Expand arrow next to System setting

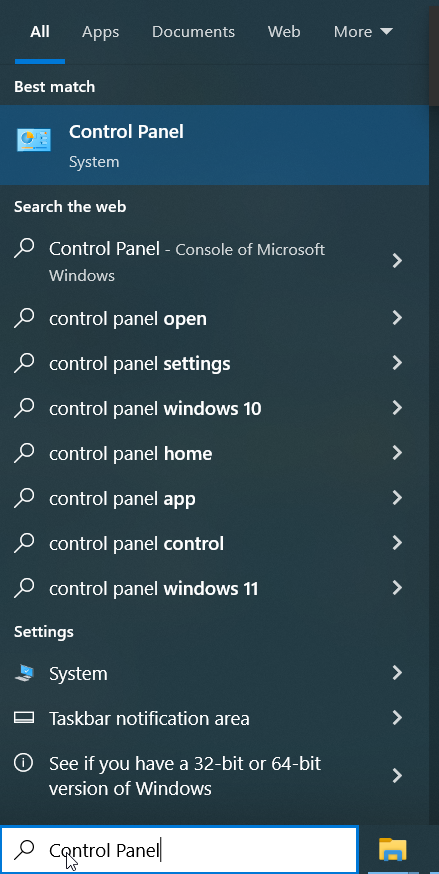pyautogui.click(x=397, y=673)
